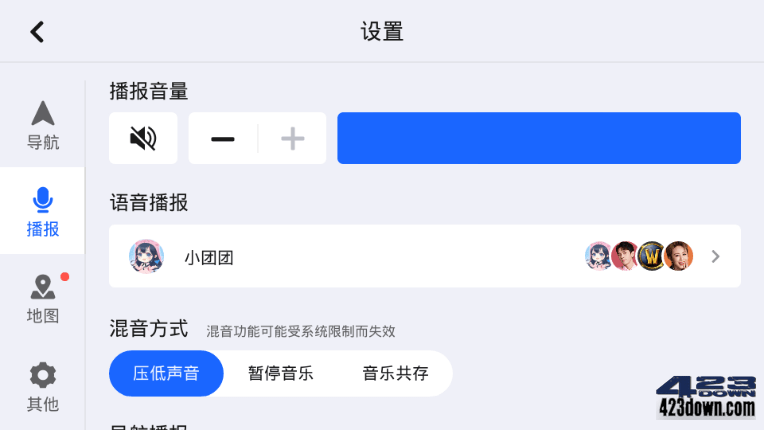Decrease the volume with the minus button
Image resolution: width=764 pixels, height=430 pixels.
(223, 139)
